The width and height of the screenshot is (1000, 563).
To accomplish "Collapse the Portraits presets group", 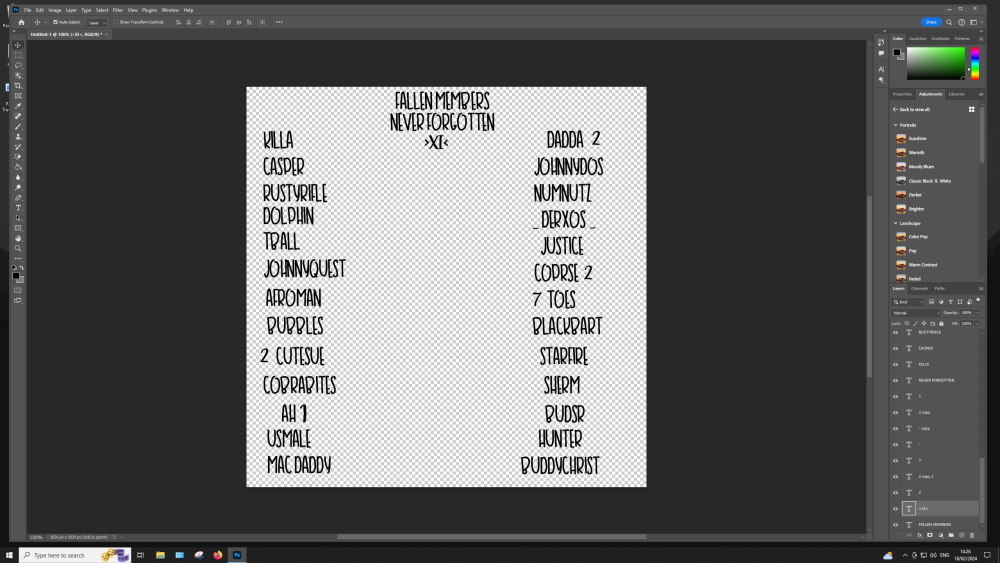I will pyautogui.click(x=895, y=125).
